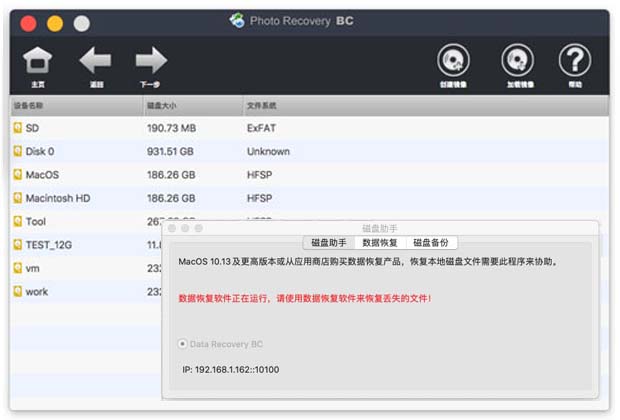Screen dimensions: 620x420
Task: Click the HFSP cell in MacOS row
Action: click(259, 175)
